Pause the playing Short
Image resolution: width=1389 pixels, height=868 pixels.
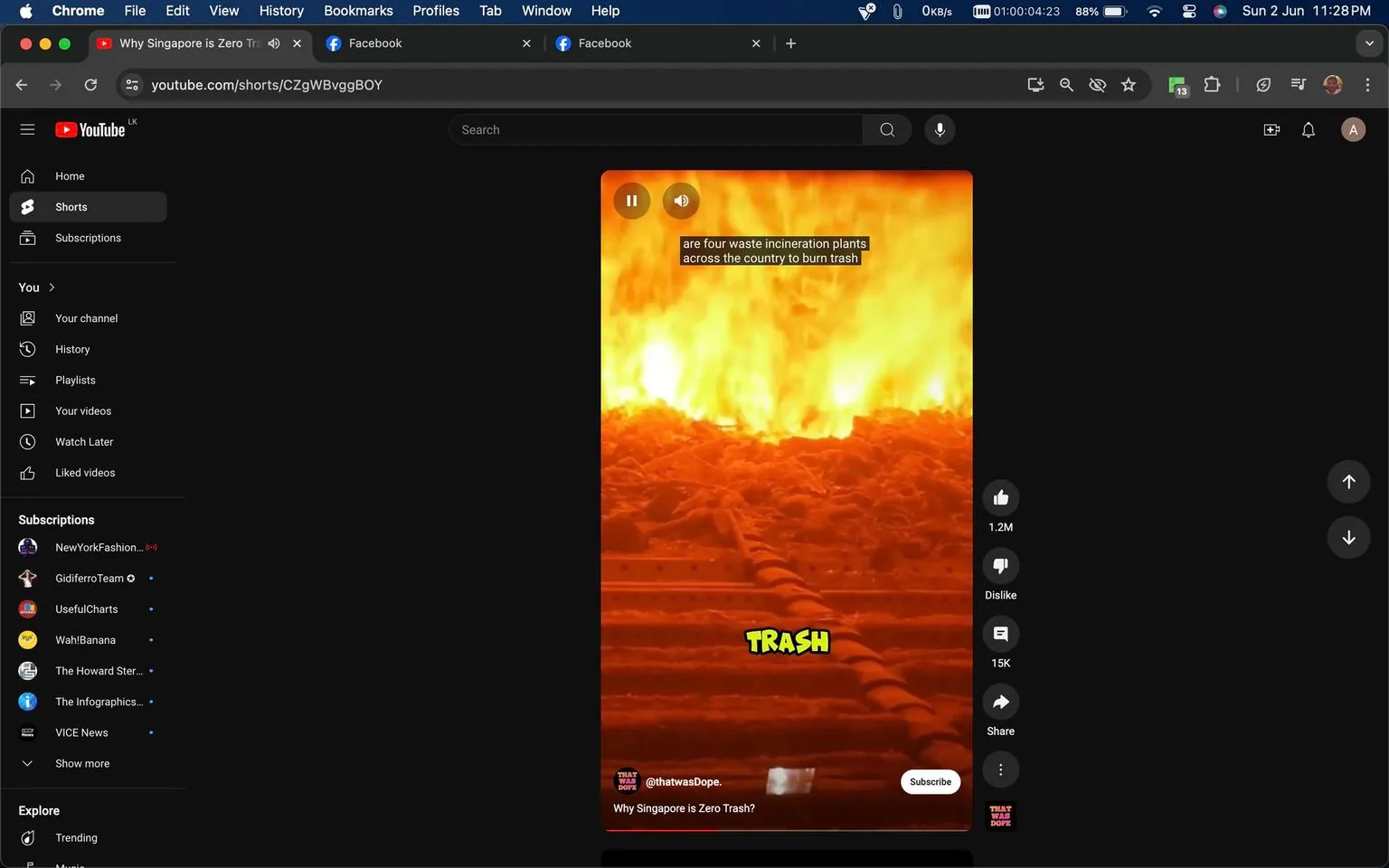(632, 201)
